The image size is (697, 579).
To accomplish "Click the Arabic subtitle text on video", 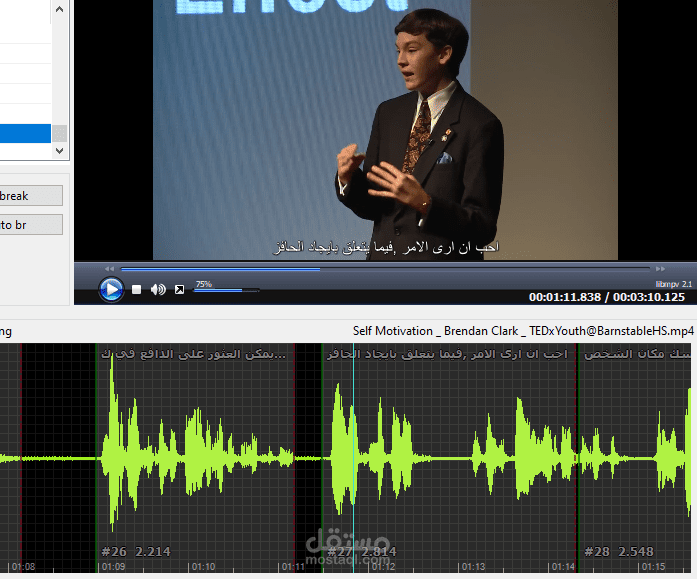I will pos(387,247).
